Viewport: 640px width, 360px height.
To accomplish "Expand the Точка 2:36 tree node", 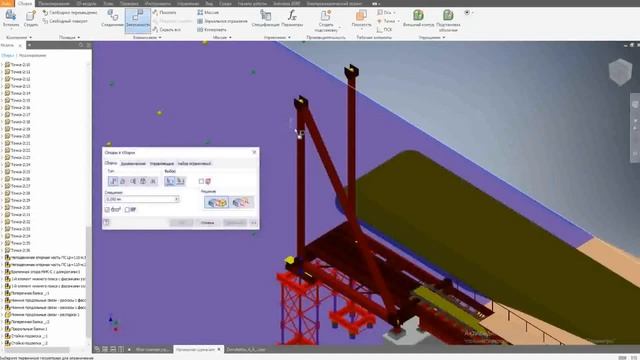I will coord(2,250).
